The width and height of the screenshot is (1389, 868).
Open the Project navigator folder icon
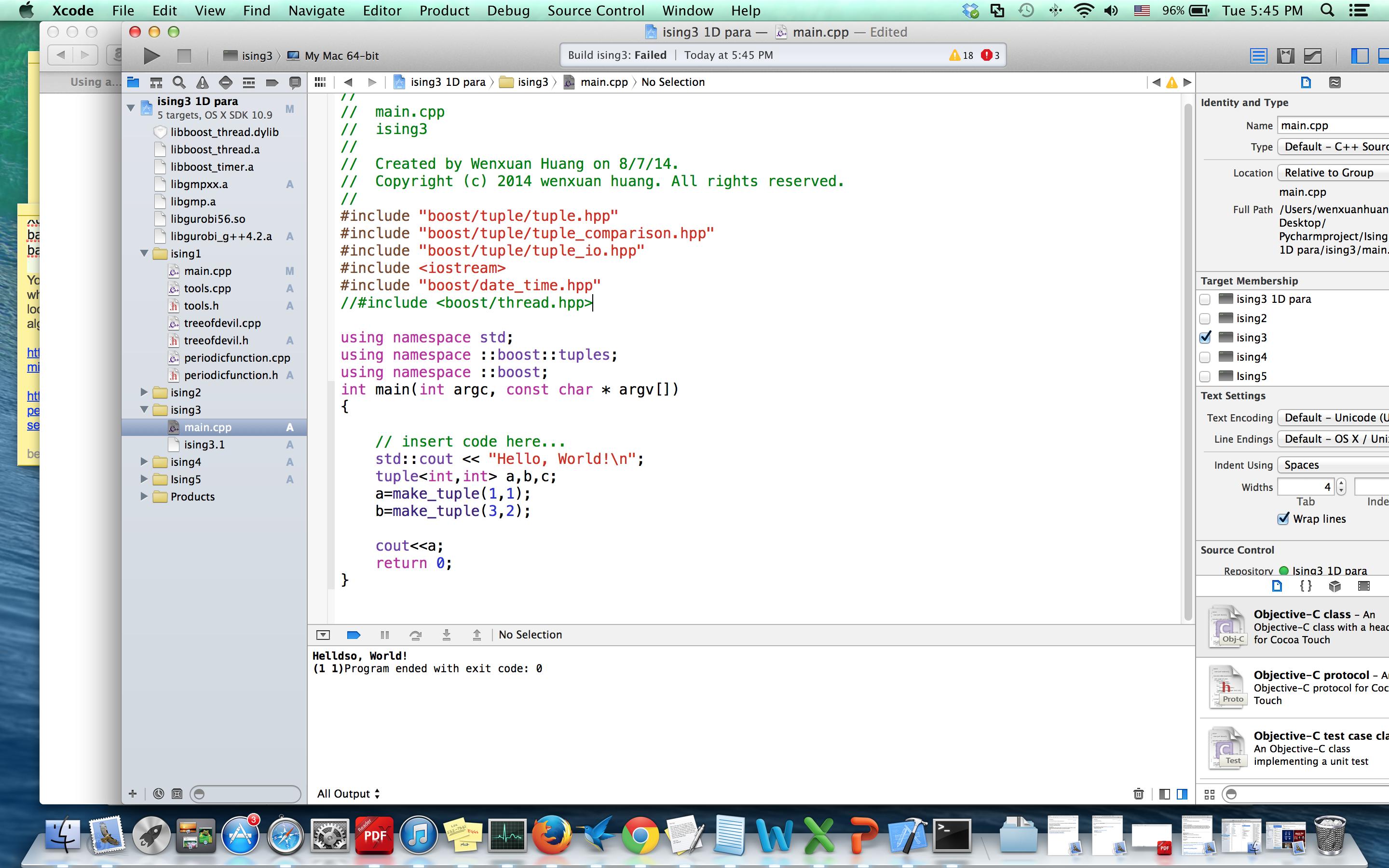133,82
